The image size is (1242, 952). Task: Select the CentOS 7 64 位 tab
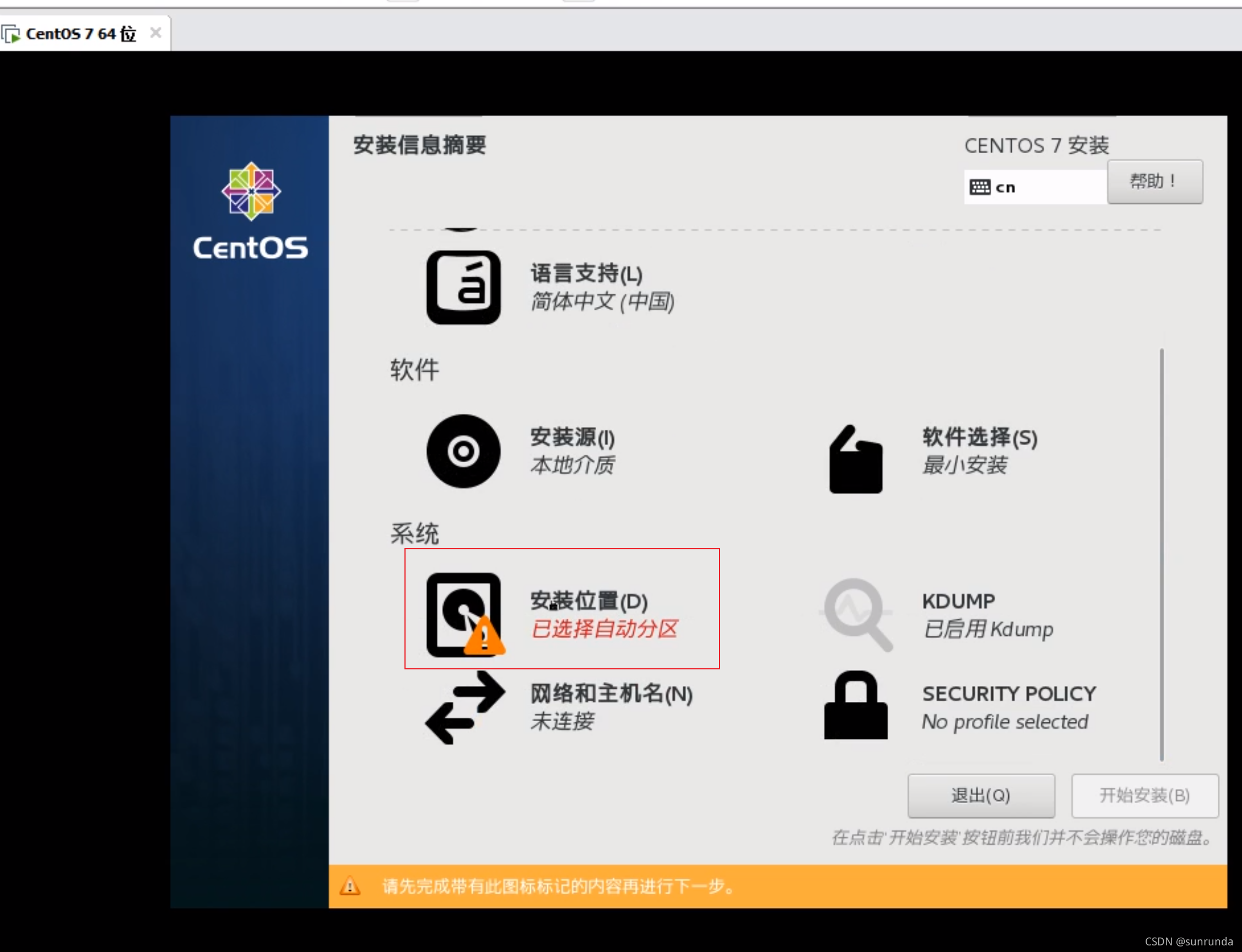[x=80, y=34]
